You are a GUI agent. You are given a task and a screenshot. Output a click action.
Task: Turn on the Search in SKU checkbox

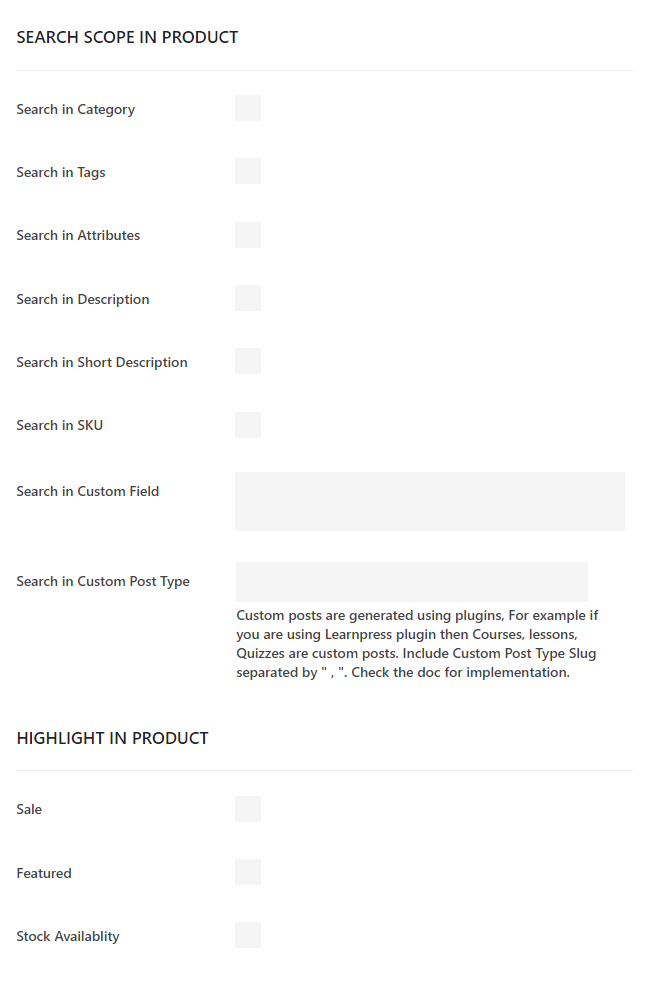(x=248, y=425)
